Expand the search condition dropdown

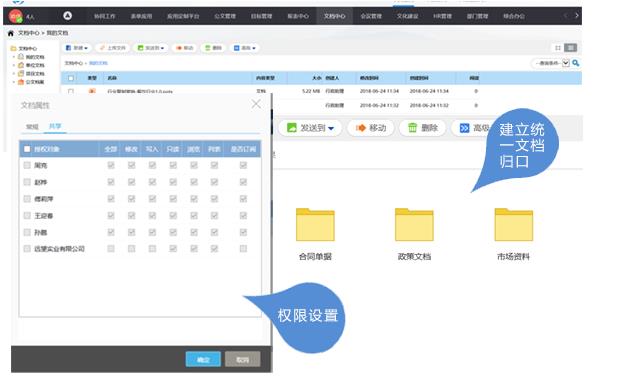pos(566,63)
